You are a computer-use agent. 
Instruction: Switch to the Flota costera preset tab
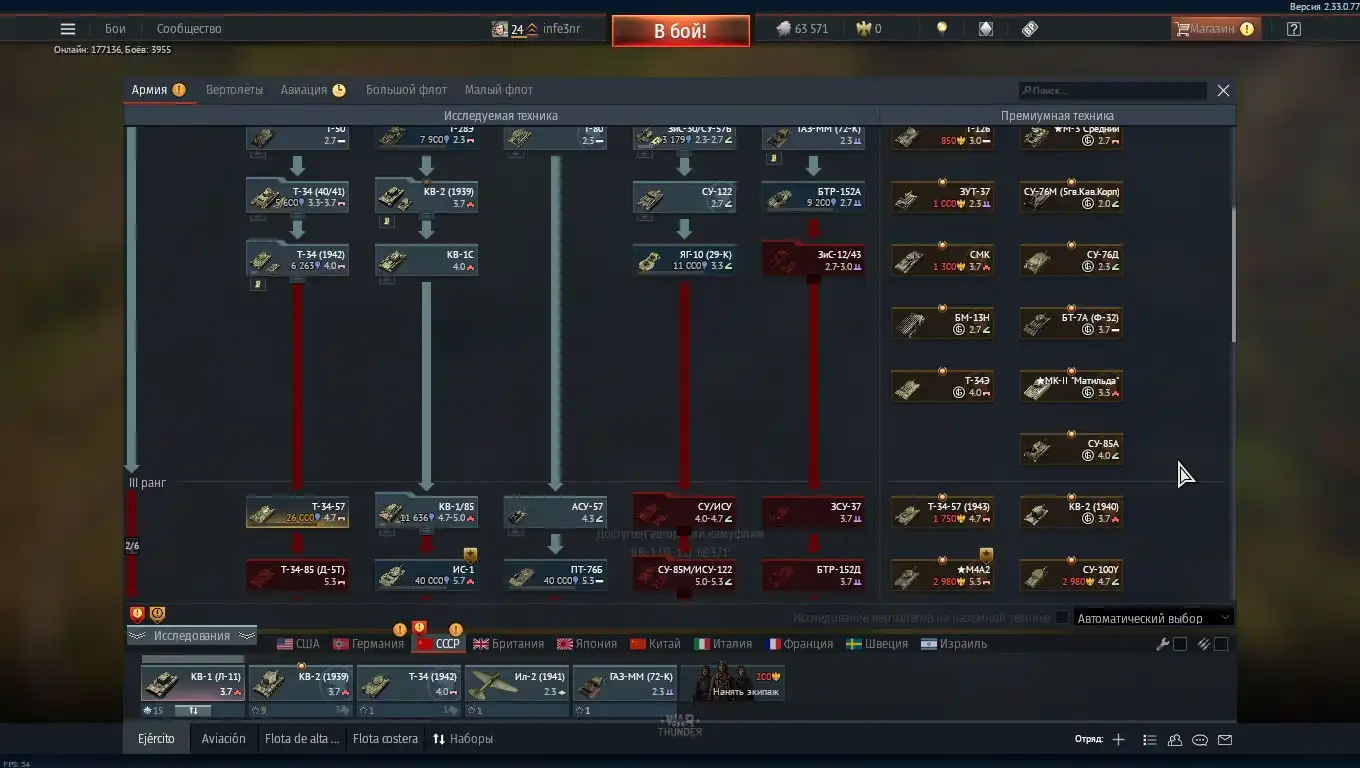[385, 739]
